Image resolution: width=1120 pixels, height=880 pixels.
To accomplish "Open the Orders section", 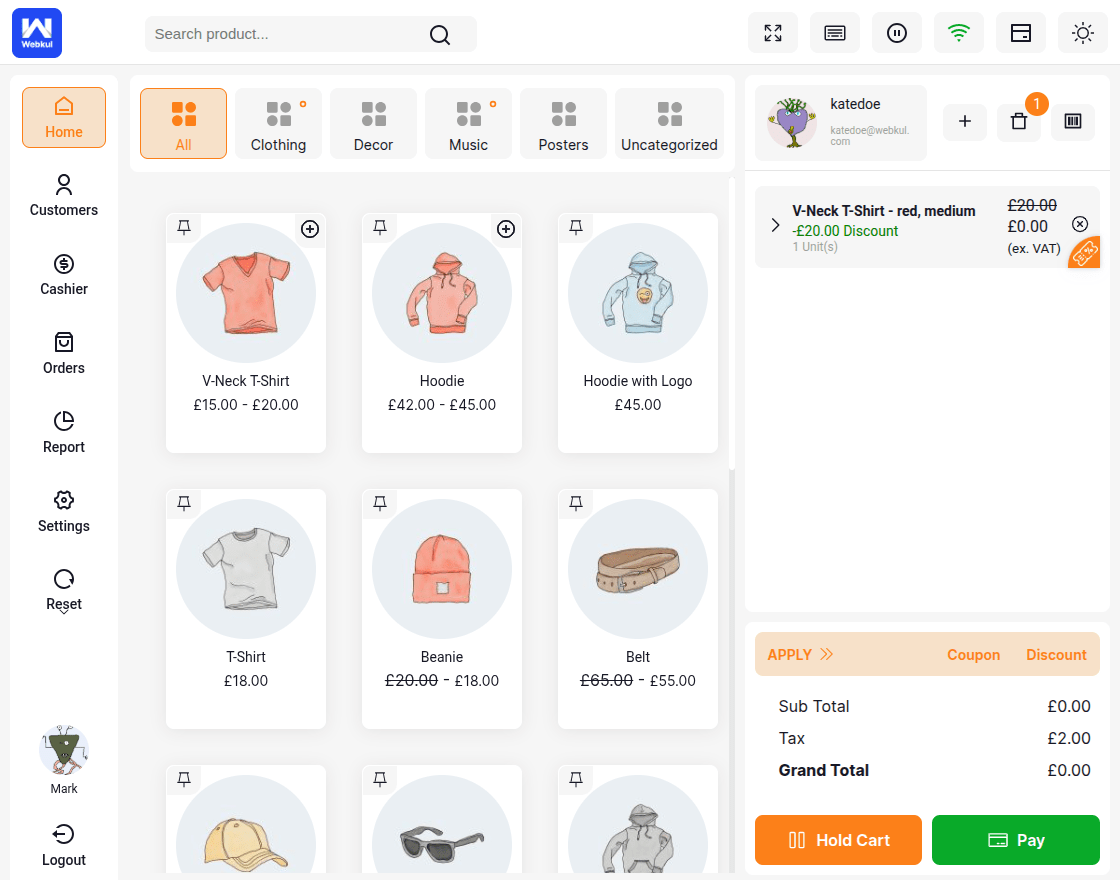I will click(63, 354).
